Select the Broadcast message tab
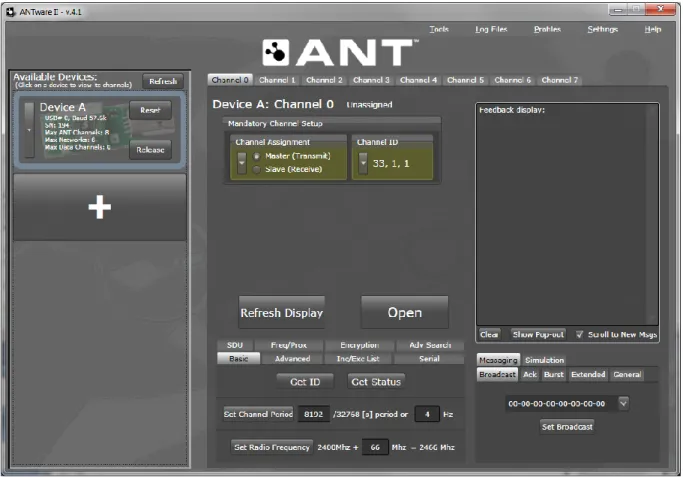683x477 pixels. click(497, 375)
